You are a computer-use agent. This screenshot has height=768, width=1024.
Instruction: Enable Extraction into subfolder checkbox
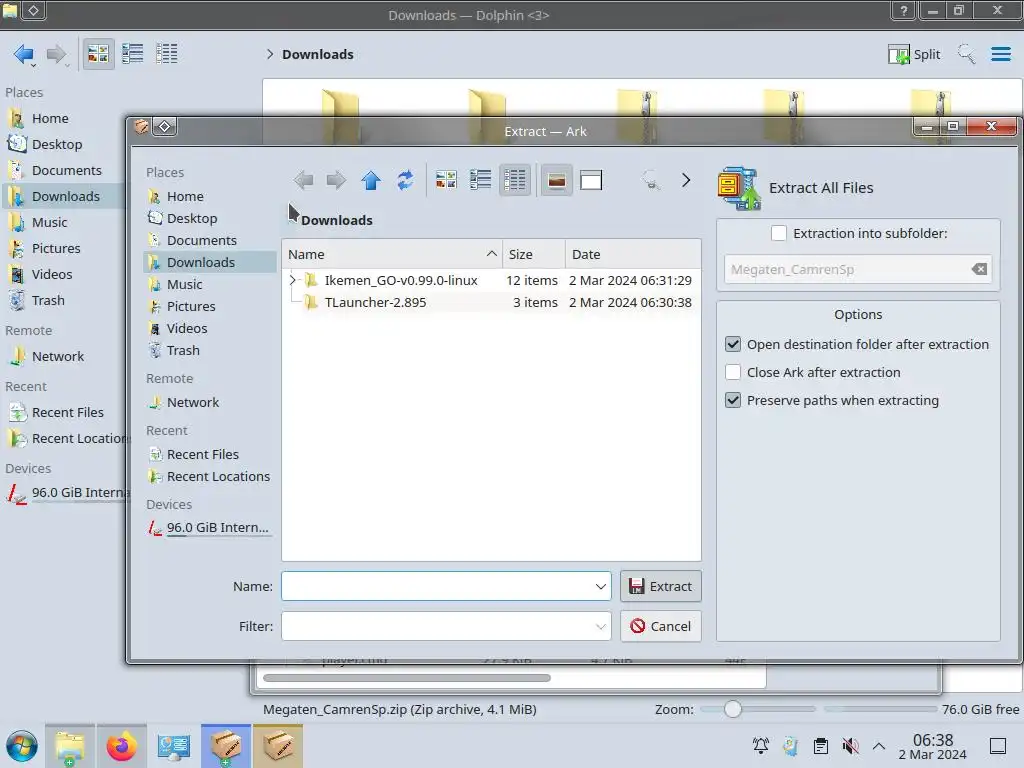click(x=778, y=233)
